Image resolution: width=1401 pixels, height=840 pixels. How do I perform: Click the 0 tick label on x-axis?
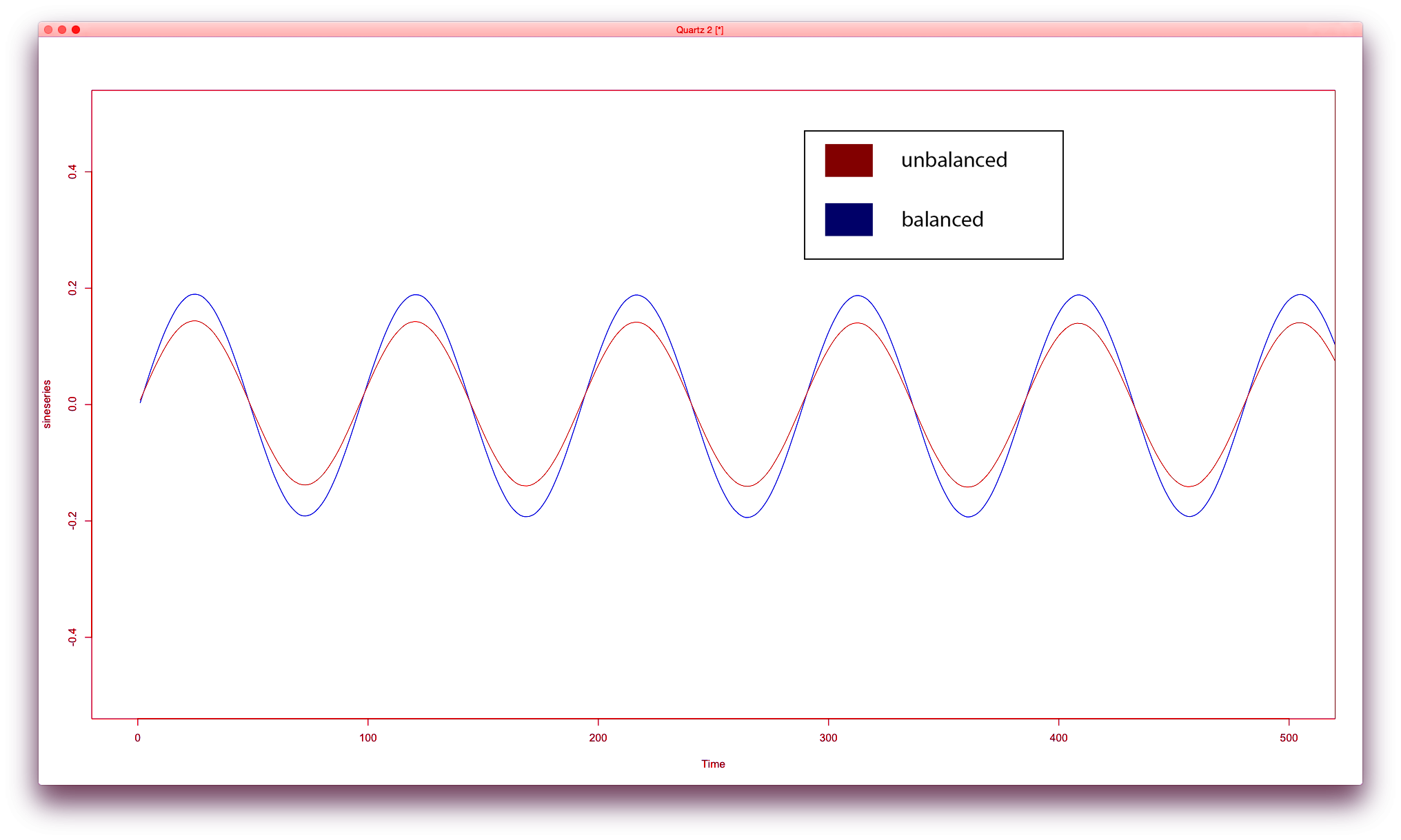[x=138, y=738]
